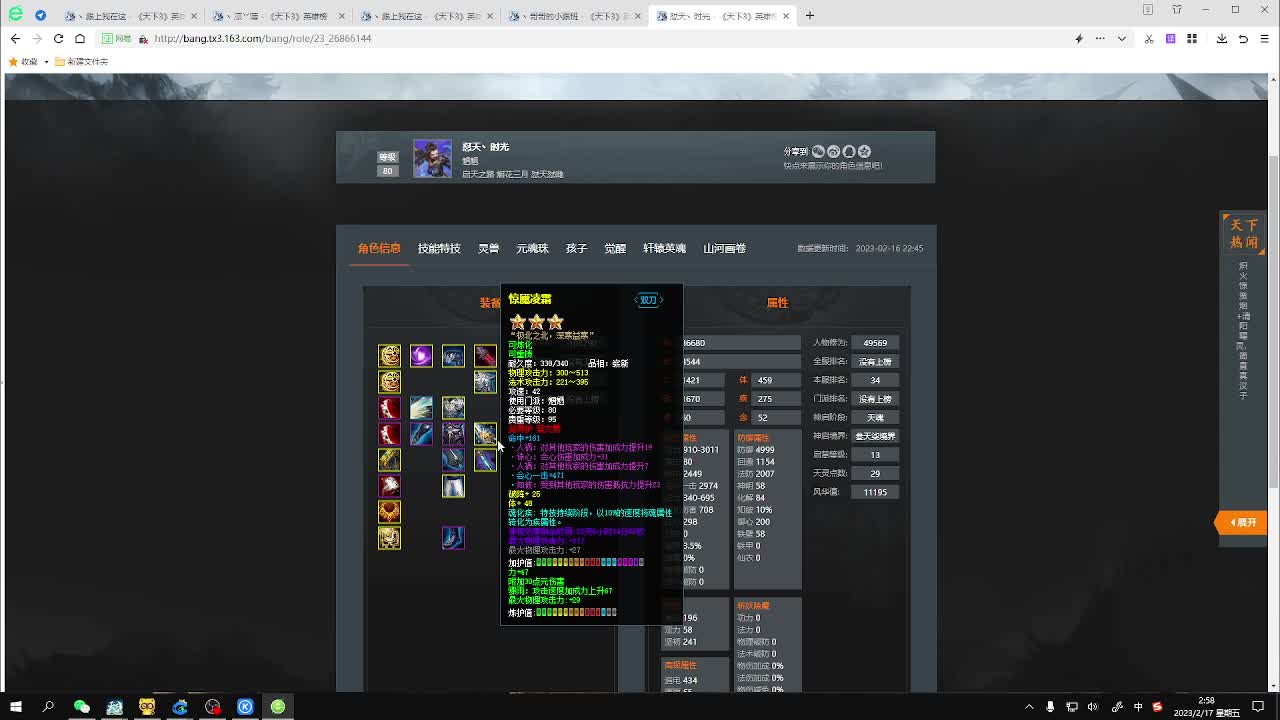Click the second golden coin equipment icon
Image resolution: width=1280 pixels, height=720 pixels.
pyautogui.click(x=389, y=382)
